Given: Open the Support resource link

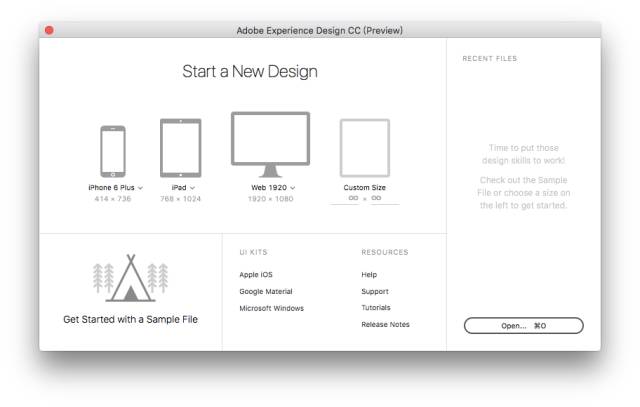Looking at the screenshot, I should (374, 291).
